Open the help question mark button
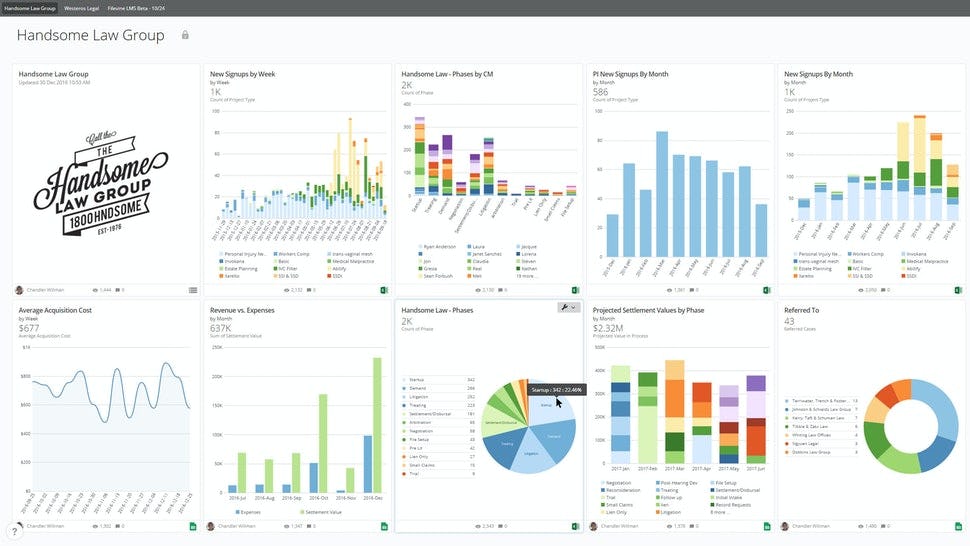 (14, 532)
